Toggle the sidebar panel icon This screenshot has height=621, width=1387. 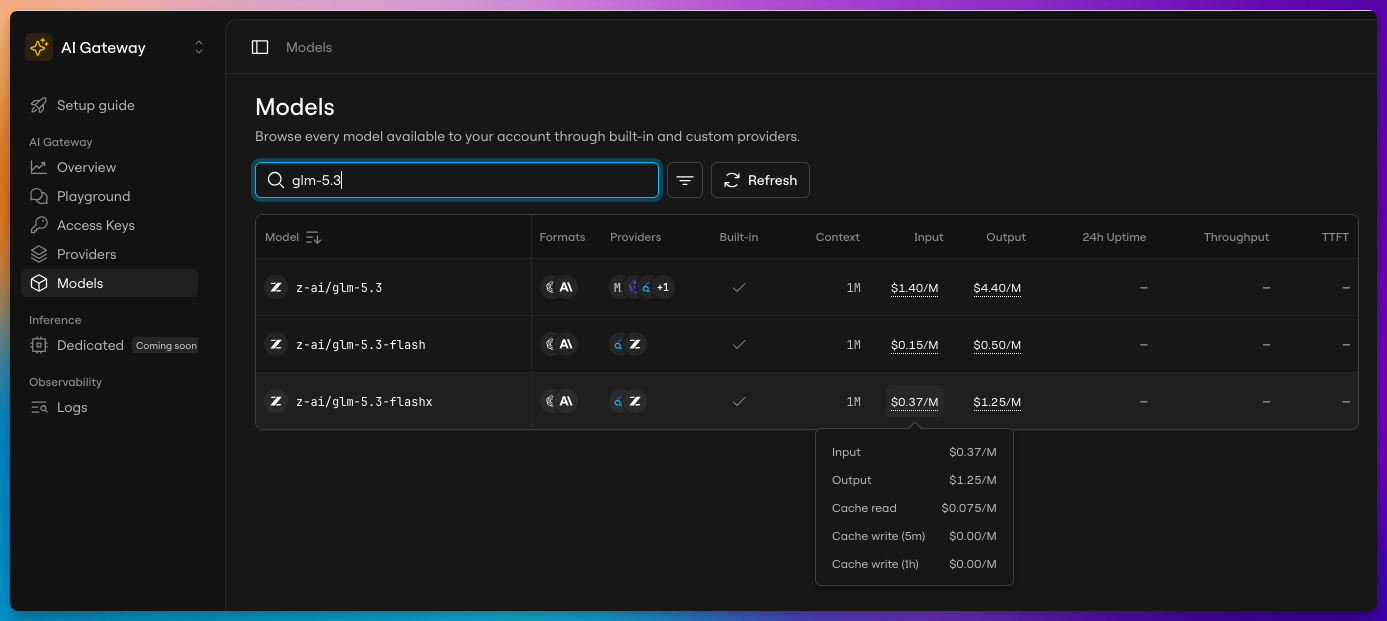[260, 47]
